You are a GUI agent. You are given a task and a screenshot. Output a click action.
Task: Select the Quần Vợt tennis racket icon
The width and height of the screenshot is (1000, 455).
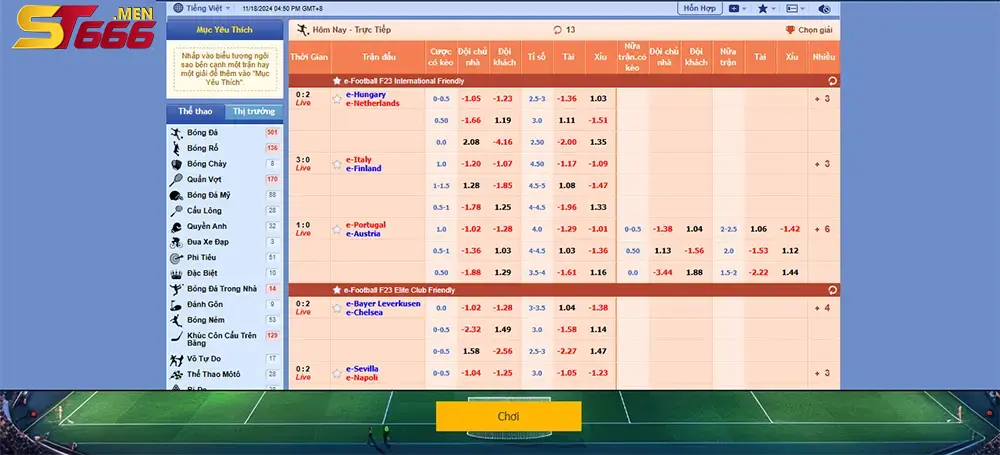(176, 179)
